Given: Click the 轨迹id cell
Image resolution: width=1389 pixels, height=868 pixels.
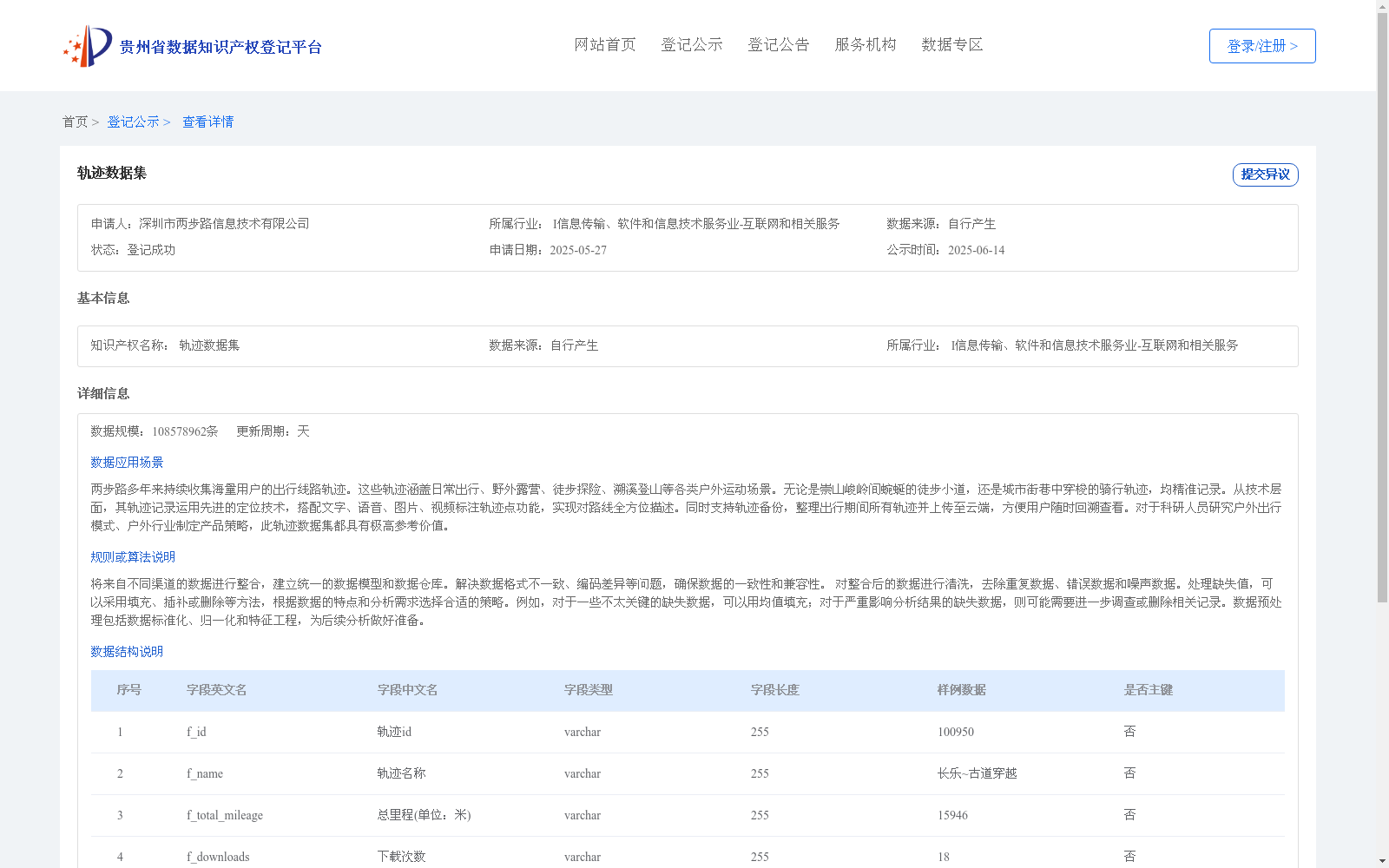Looking at the screenshot, I should [394, 732].
